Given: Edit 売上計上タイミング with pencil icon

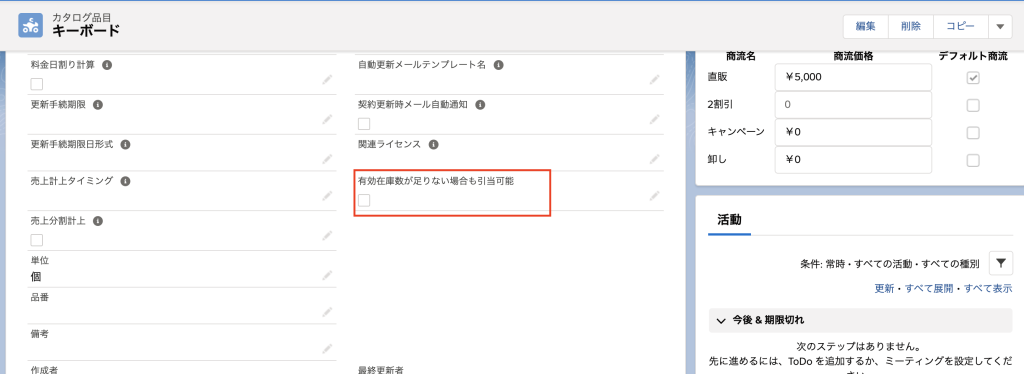Looking at the screenshot, I should click(x=327, y=196).
